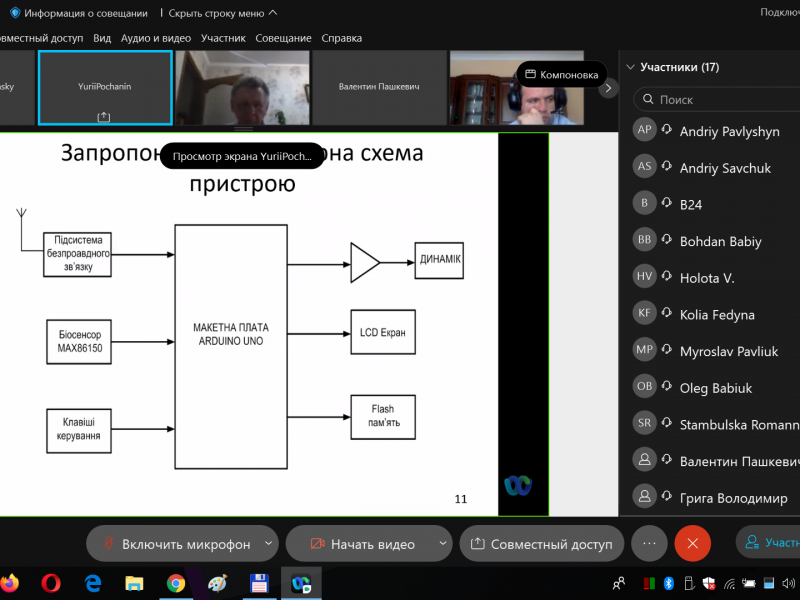The height and width of the screenshot is (600, 800).
Task: Open the Справка menu
Action: click(341, 38)
